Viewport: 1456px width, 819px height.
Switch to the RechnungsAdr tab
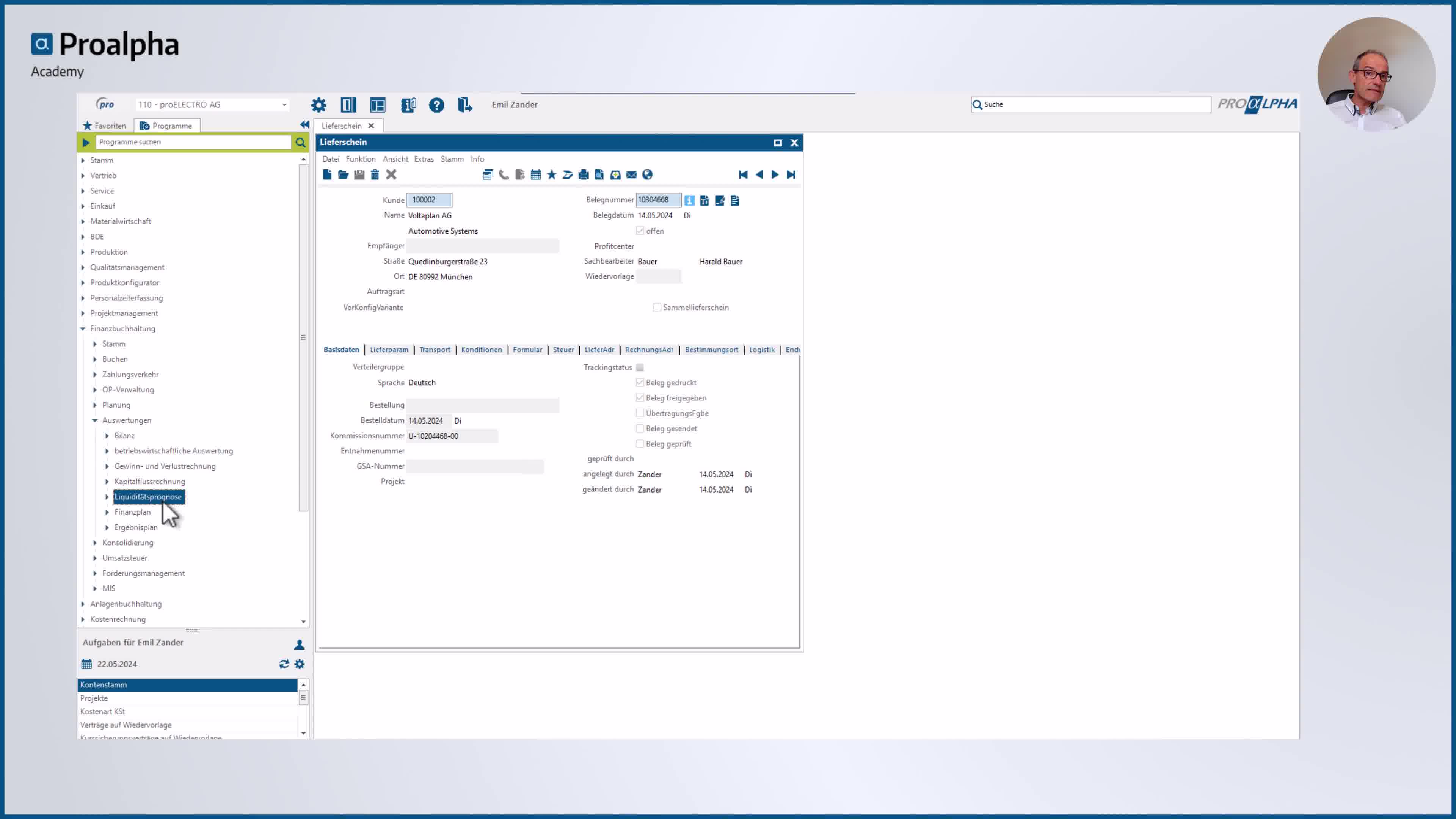tap(649, 350)
